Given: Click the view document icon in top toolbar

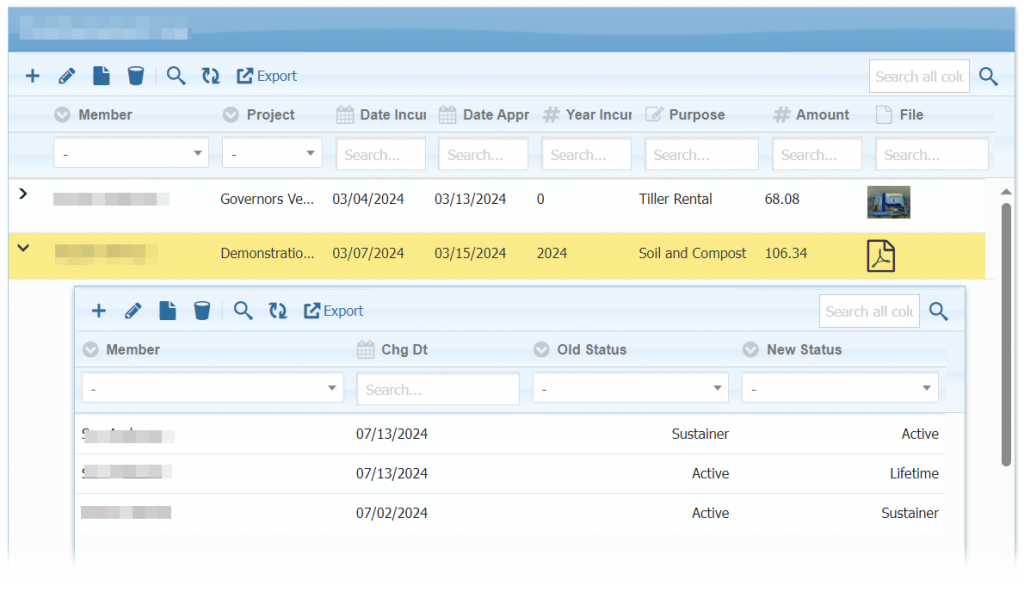Looking at the screenshot, I should coord(101,76).
